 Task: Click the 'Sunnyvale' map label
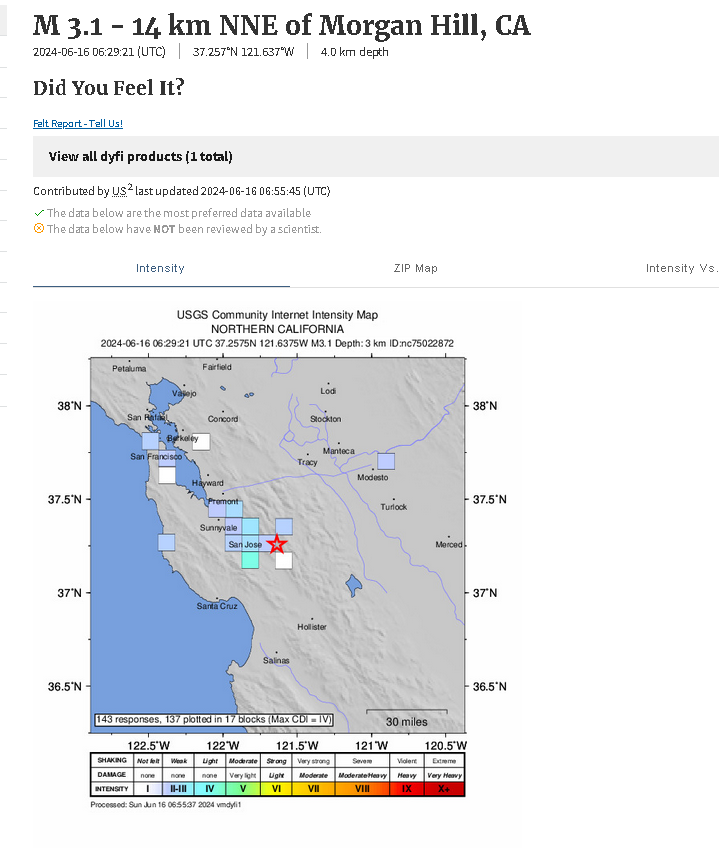tap(219, 528)
